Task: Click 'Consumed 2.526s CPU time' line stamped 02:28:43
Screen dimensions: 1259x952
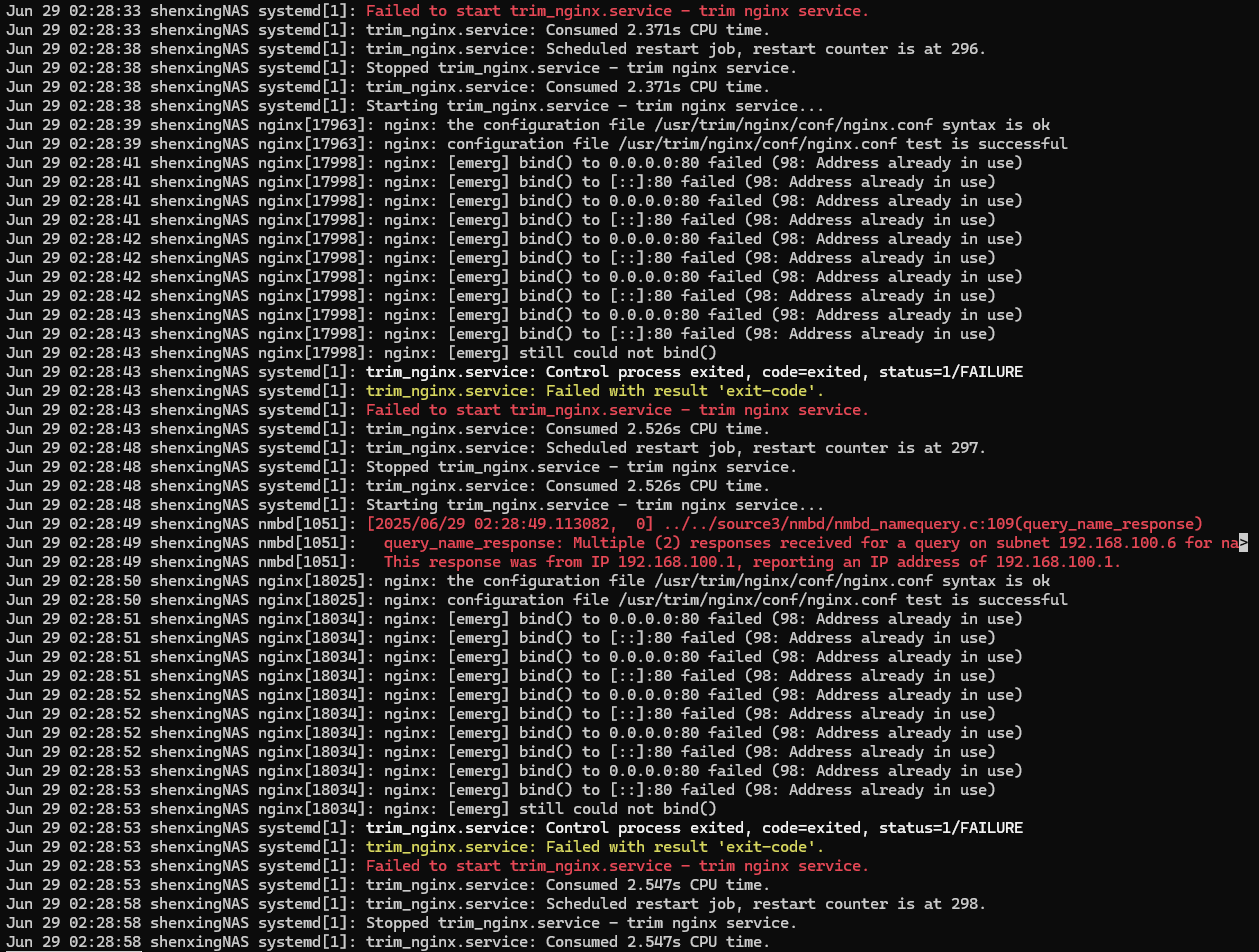Action: (x=388, y=429)
